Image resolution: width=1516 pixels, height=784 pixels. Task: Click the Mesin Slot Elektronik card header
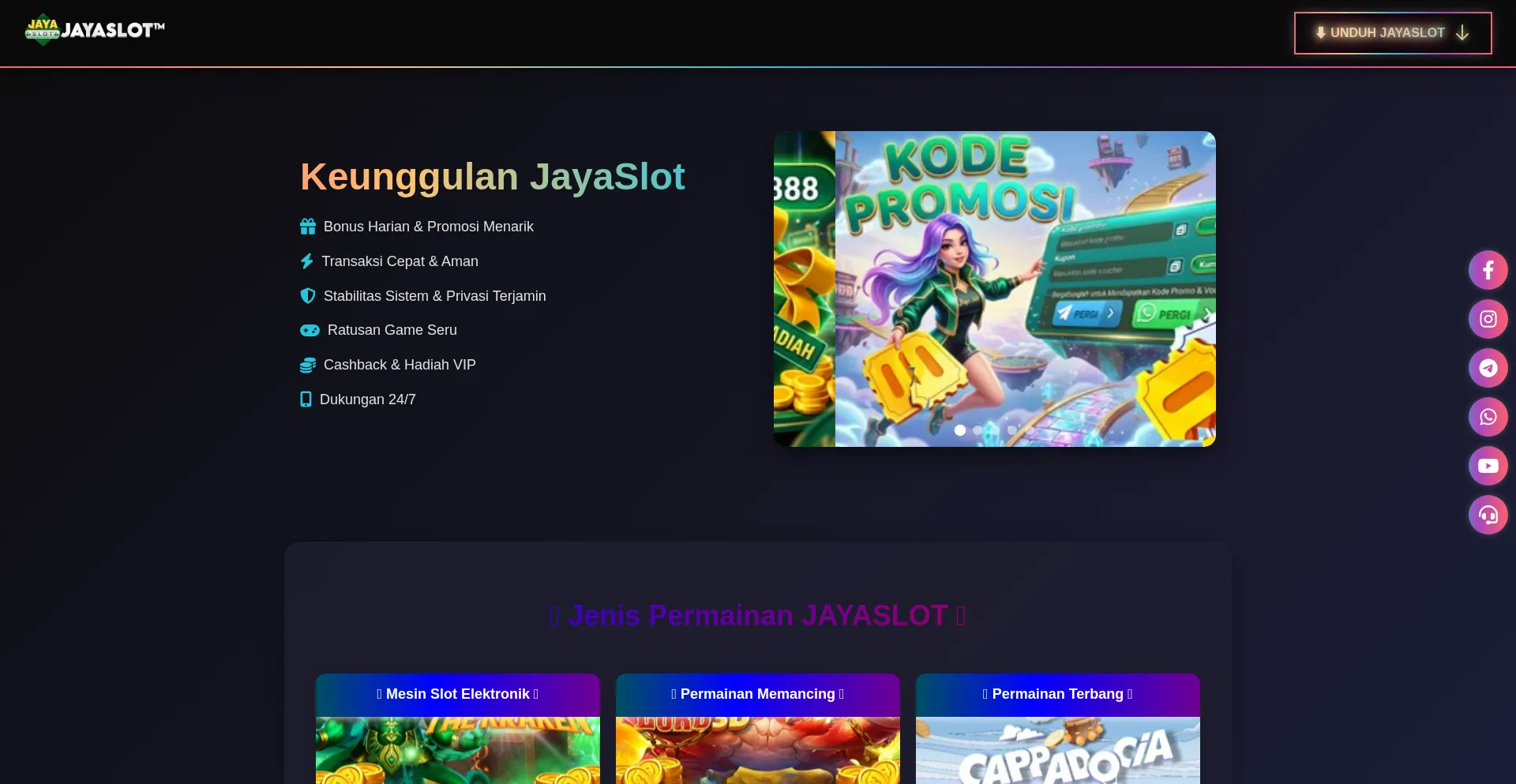coord(458,695)
